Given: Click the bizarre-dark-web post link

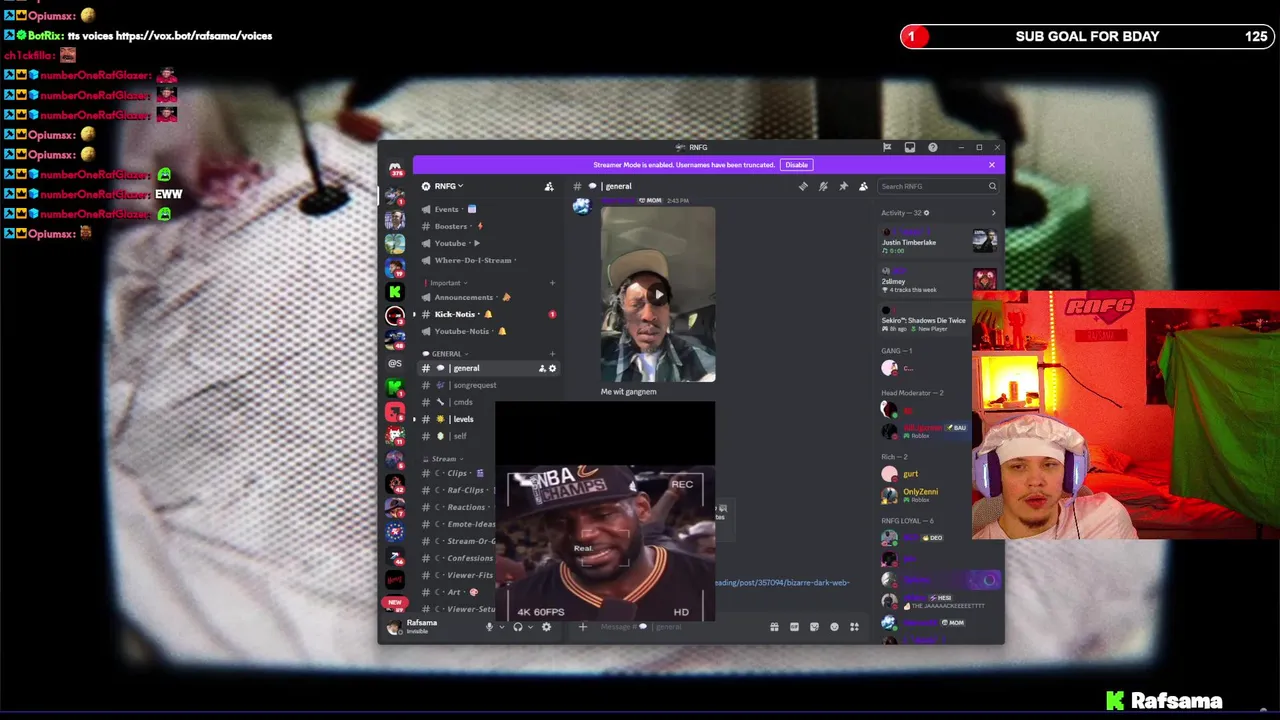Looking at the screenshot, I should coord(783,582).
